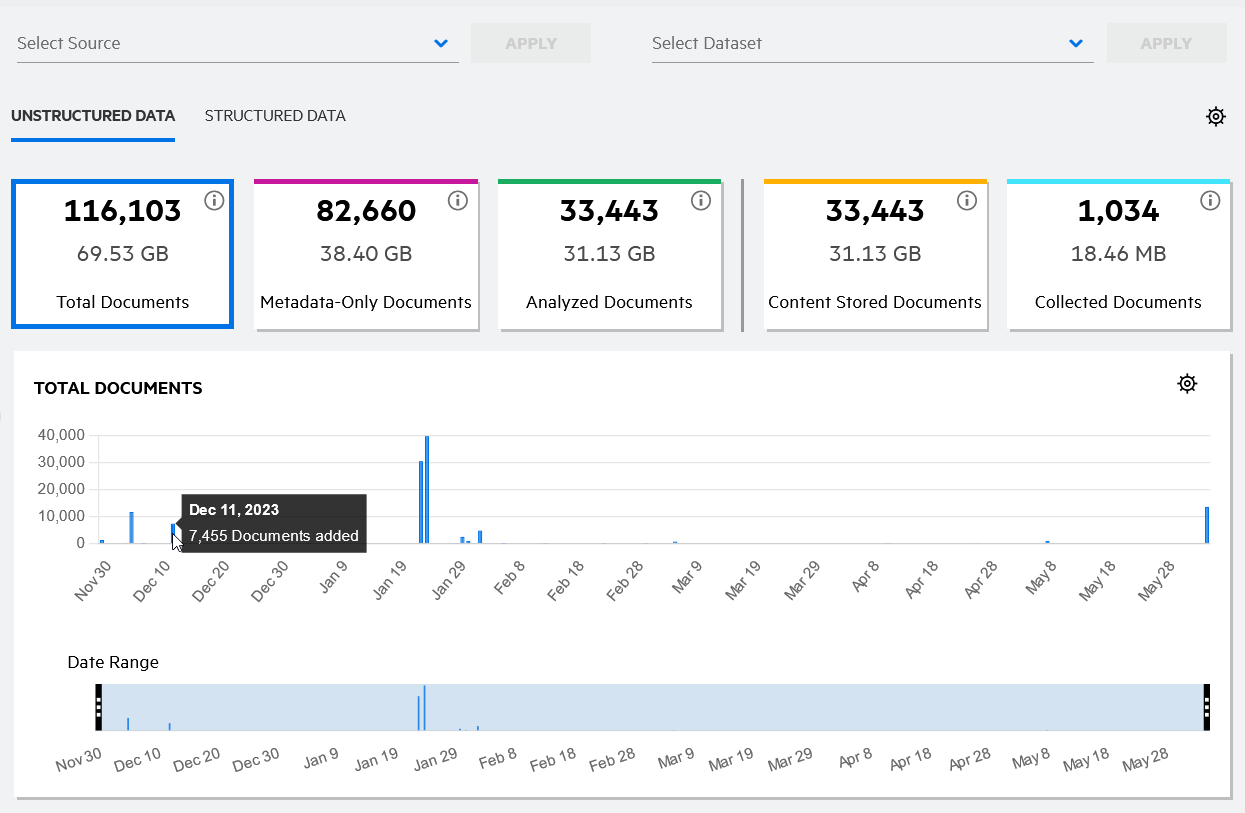Switch to the Structured Data tab

point(275,116)
